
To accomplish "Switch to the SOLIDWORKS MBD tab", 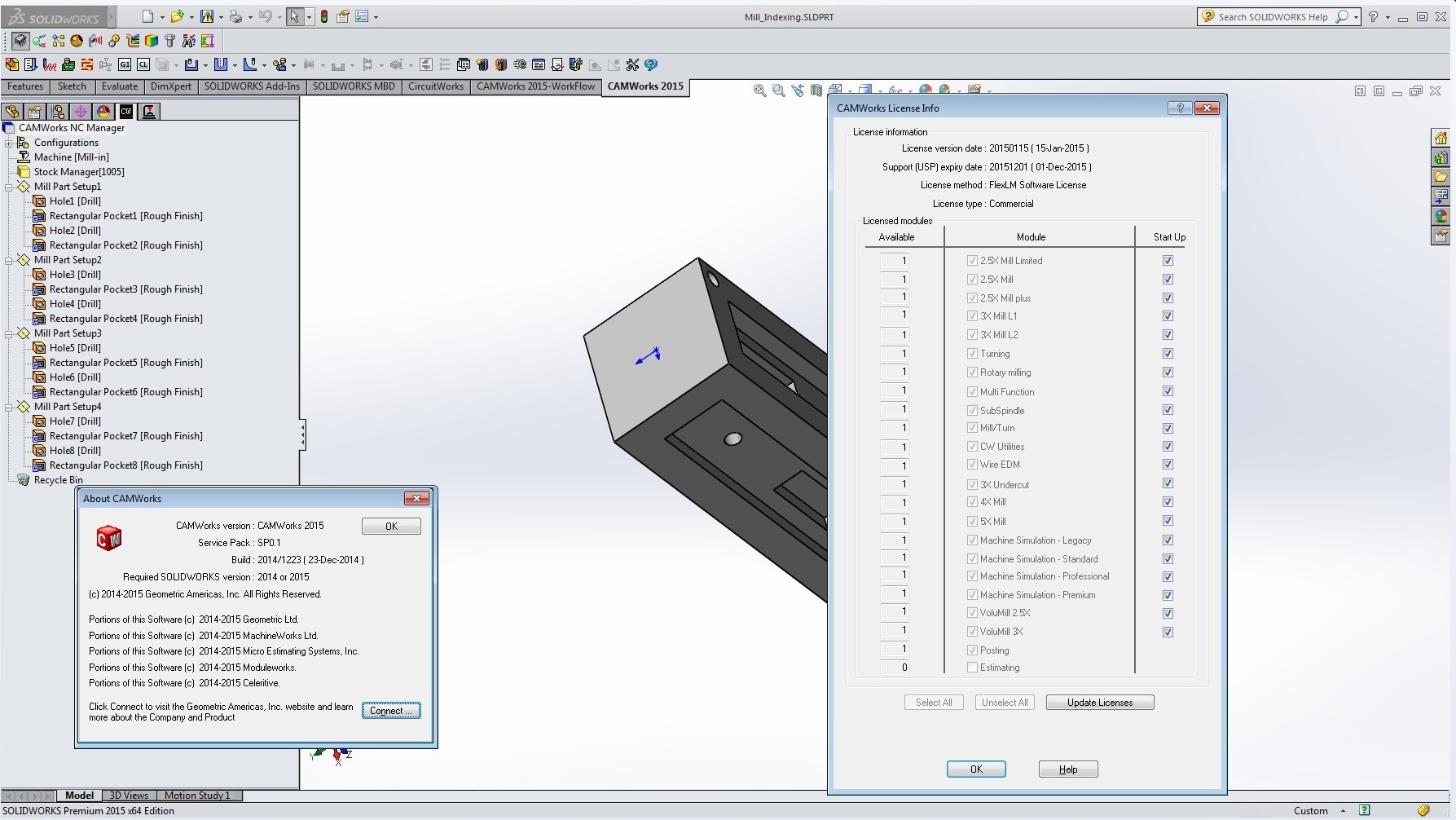I will tap(354, 86).
